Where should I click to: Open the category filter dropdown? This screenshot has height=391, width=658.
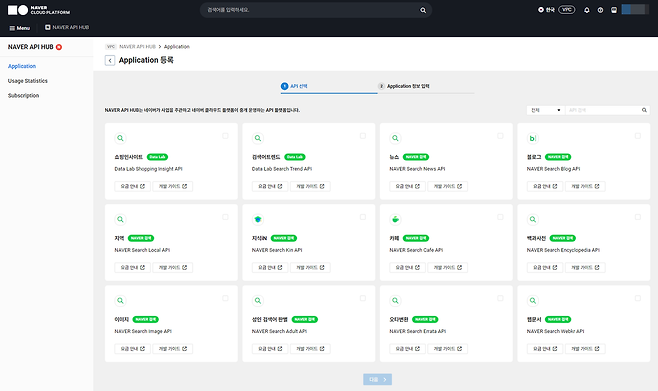546,110
